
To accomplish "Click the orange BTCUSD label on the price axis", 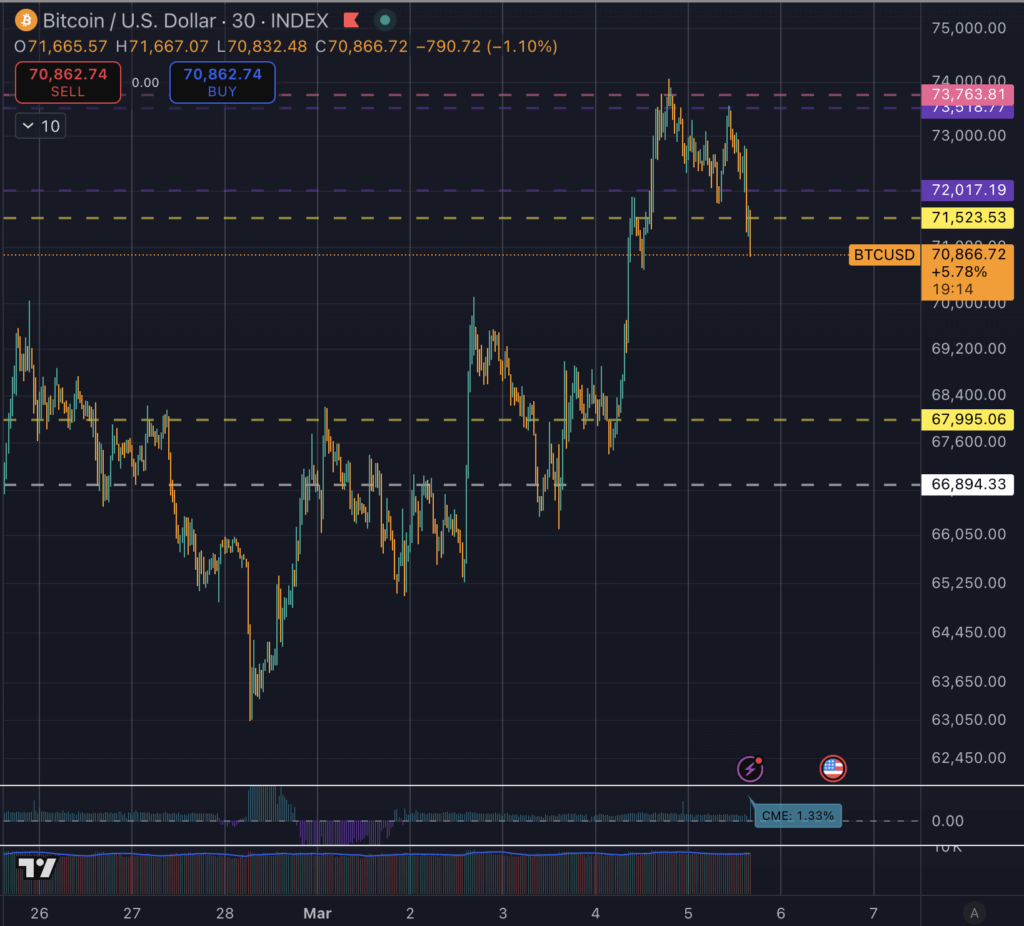I will tap(884, 255).
